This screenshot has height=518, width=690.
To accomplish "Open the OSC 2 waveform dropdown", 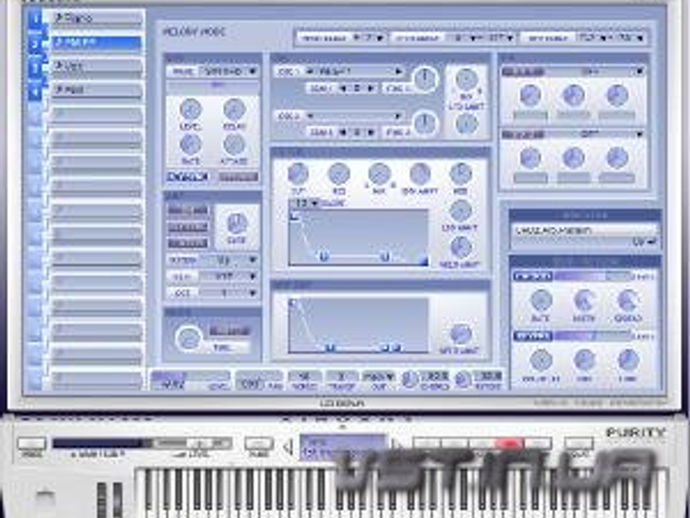I will [355, 116].
